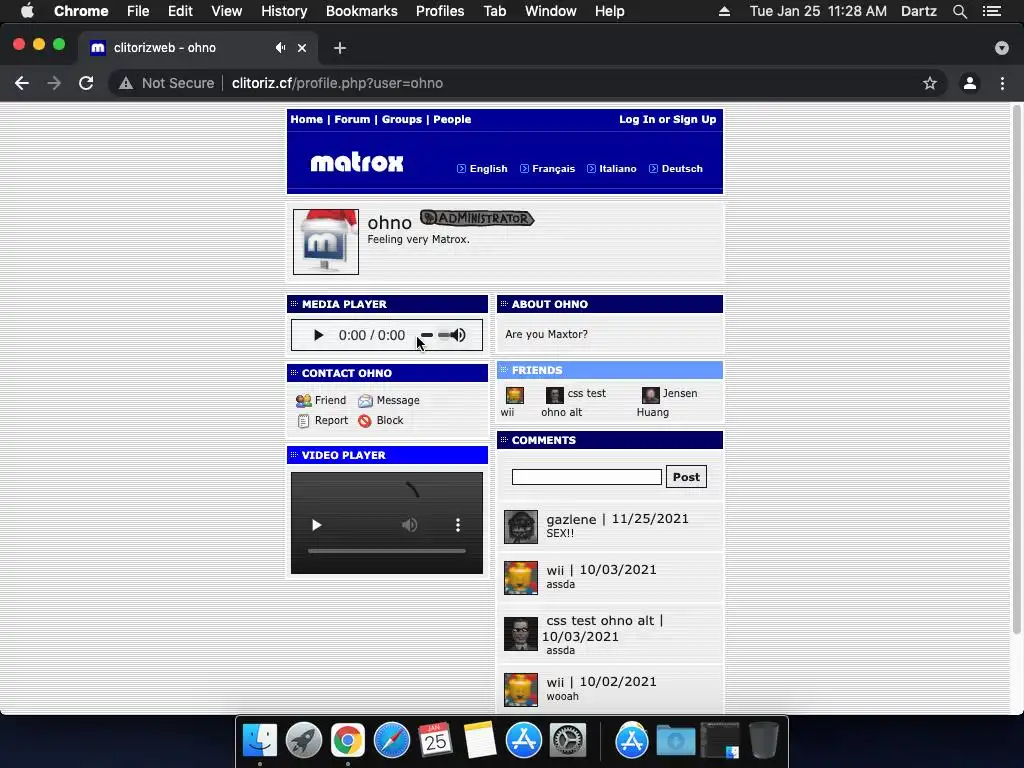Open gazlene's comment avatar
Image resolution: width=1024 pixels, height=768 pixels.
520,527
